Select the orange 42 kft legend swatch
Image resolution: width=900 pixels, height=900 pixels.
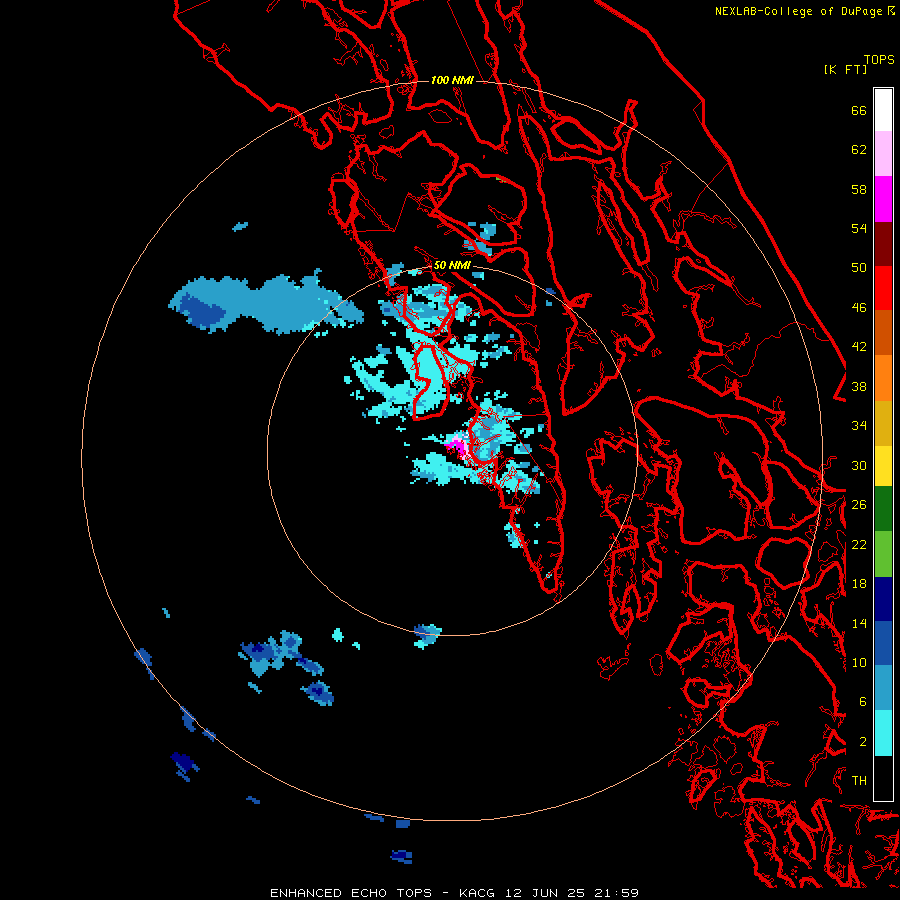[x=883, y=378]
